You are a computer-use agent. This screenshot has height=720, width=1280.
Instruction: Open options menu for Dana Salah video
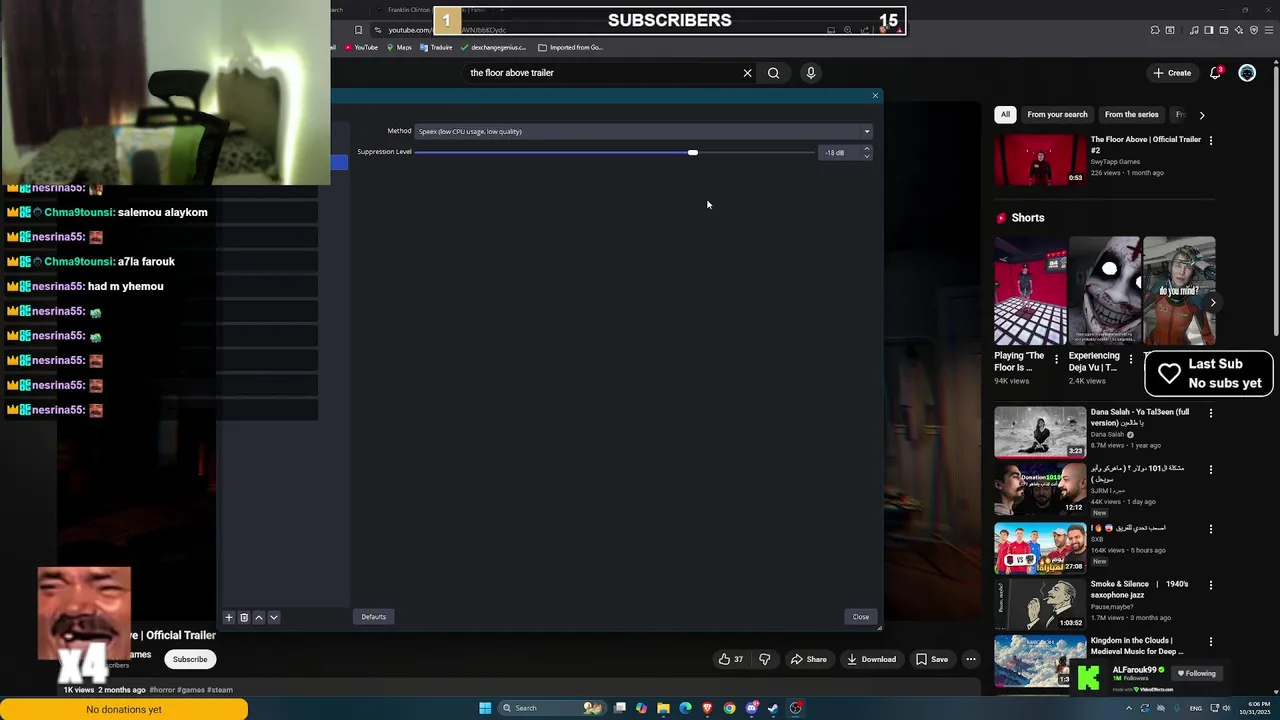pyautogui.click(x=1211, y=413)
